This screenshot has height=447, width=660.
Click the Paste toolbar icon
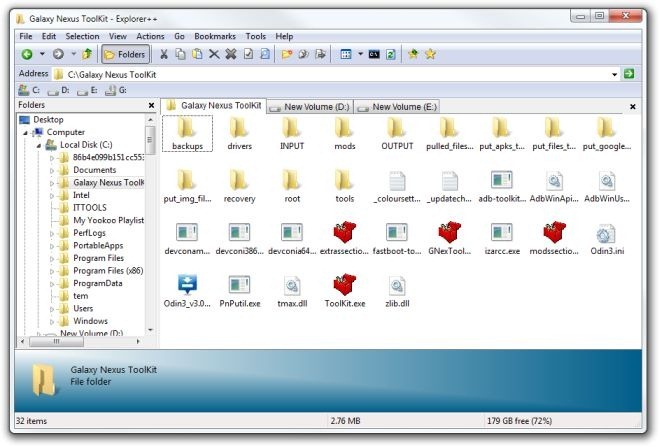pyautogui.click(x=197, y=54)
